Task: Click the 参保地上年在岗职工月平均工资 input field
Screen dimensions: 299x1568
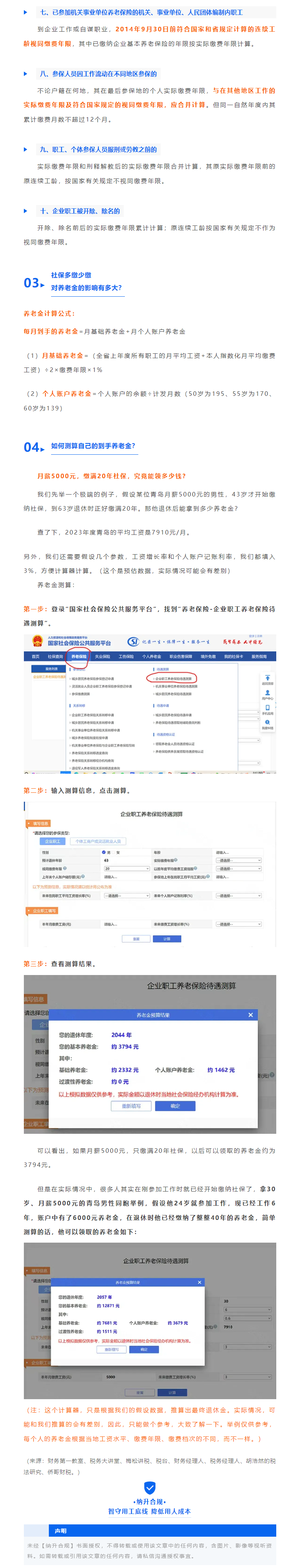Action: click(x=238, y=877)
